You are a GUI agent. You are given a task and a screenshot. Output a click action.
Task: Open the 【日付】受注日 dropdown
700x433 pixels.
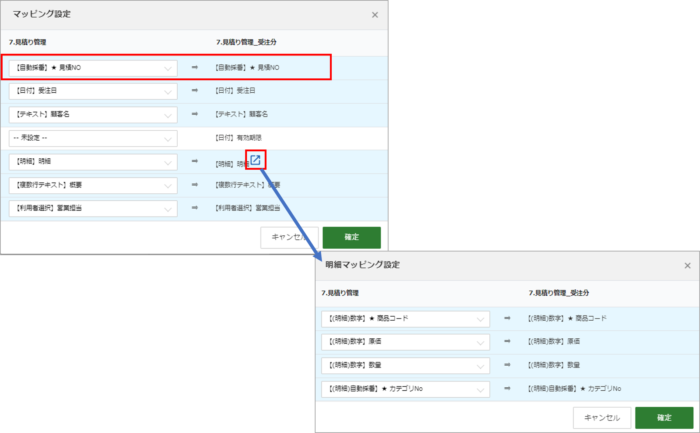point(93,91)
